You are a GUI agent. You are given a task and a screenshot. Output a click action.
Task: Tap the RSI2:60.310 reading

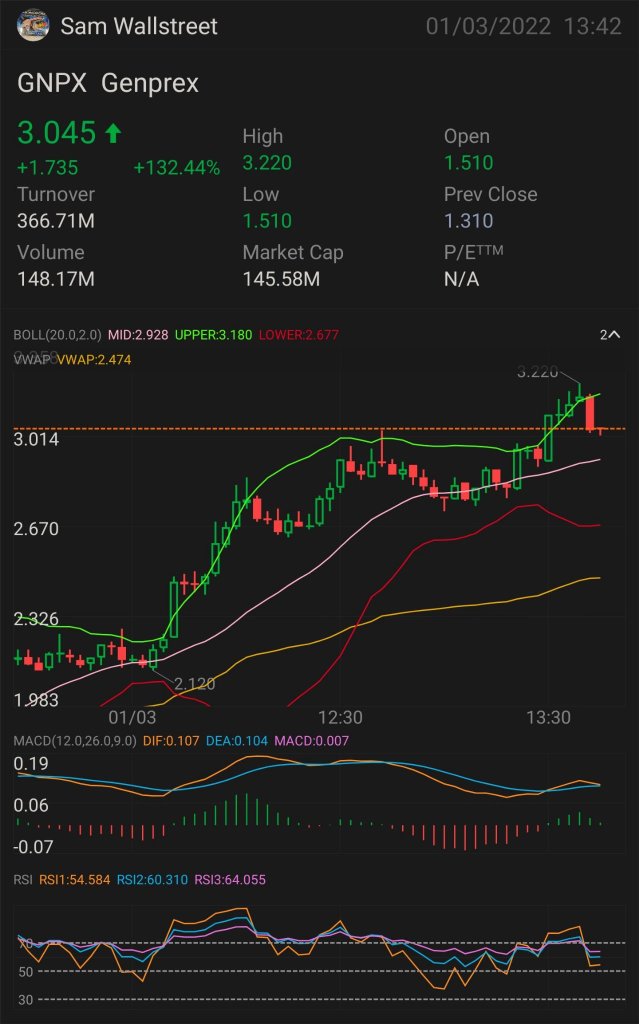[152, 880]
